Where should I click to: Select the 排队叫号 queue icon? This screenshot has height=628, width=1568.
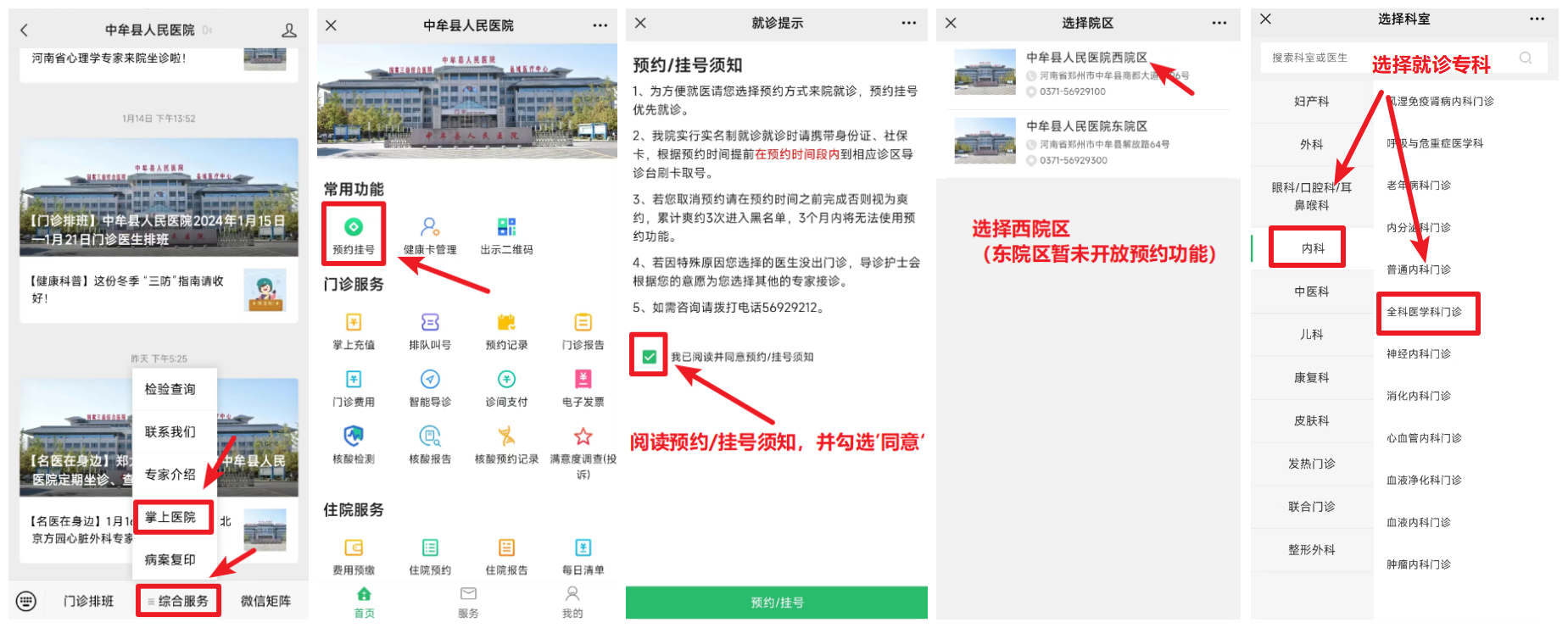tap(430, 322)
